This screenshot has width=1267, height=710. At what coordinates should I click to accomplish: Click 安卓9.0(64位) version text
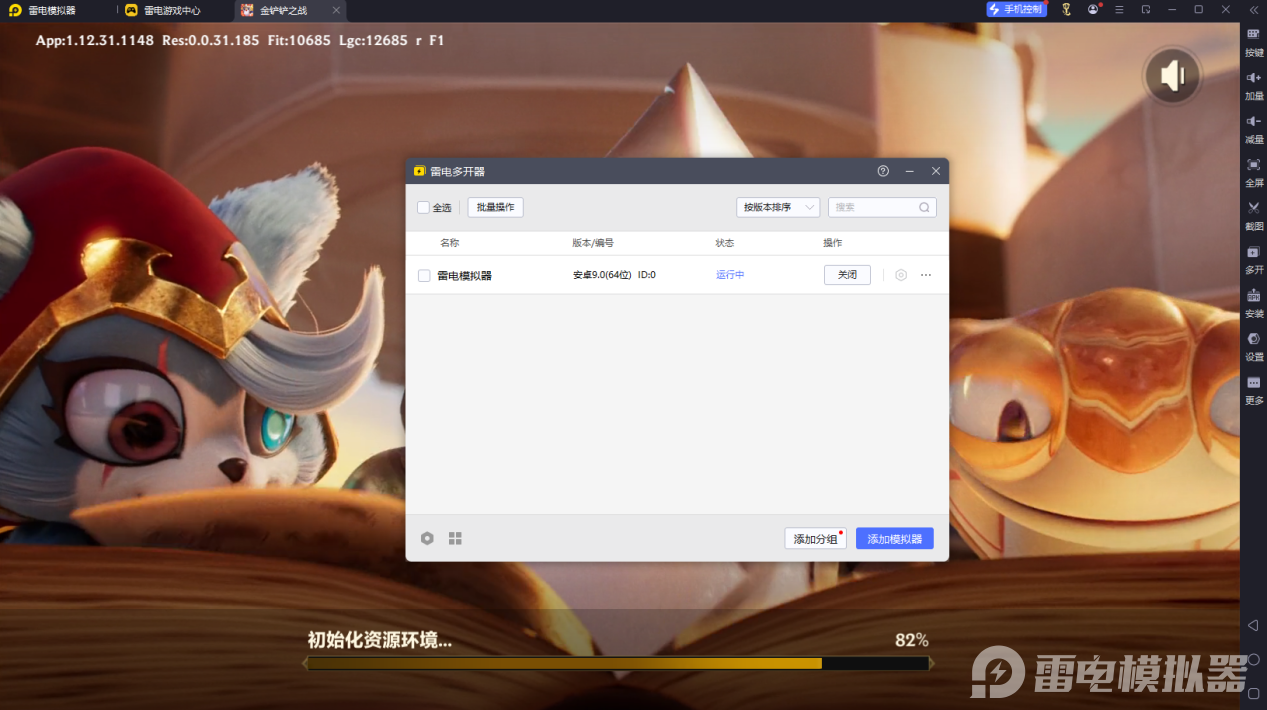(x=602, y=275)
